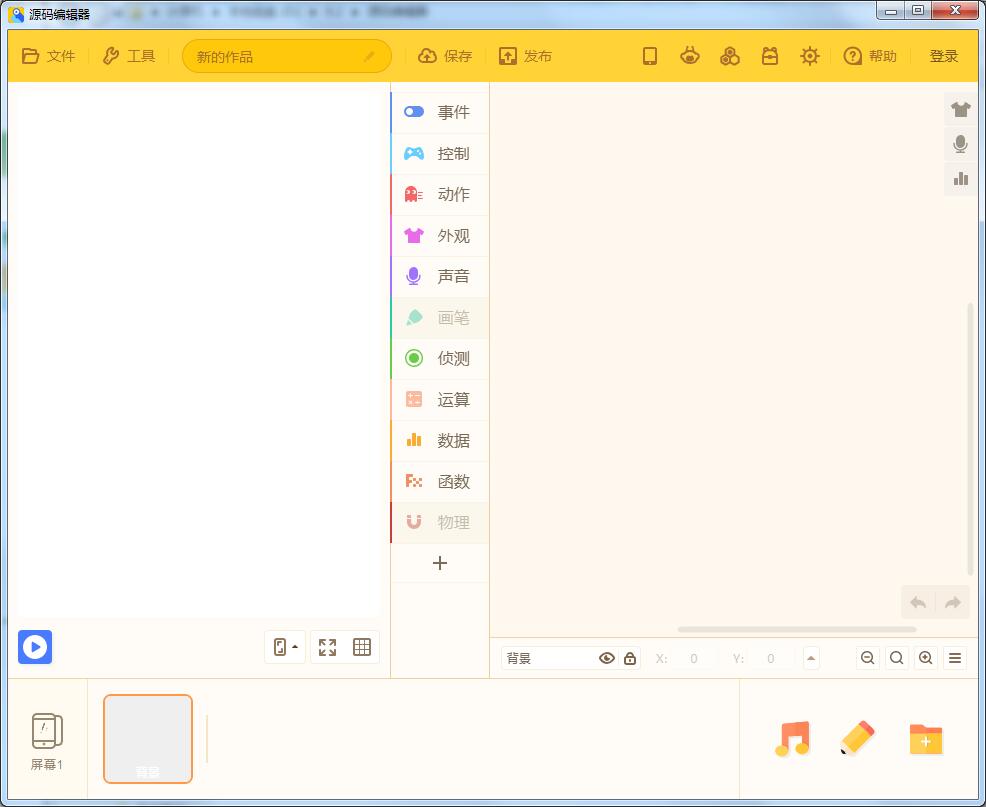Click the fullscreen expand icon
The width and height of the screenshot is (986, 807).
tap(328, 647)
